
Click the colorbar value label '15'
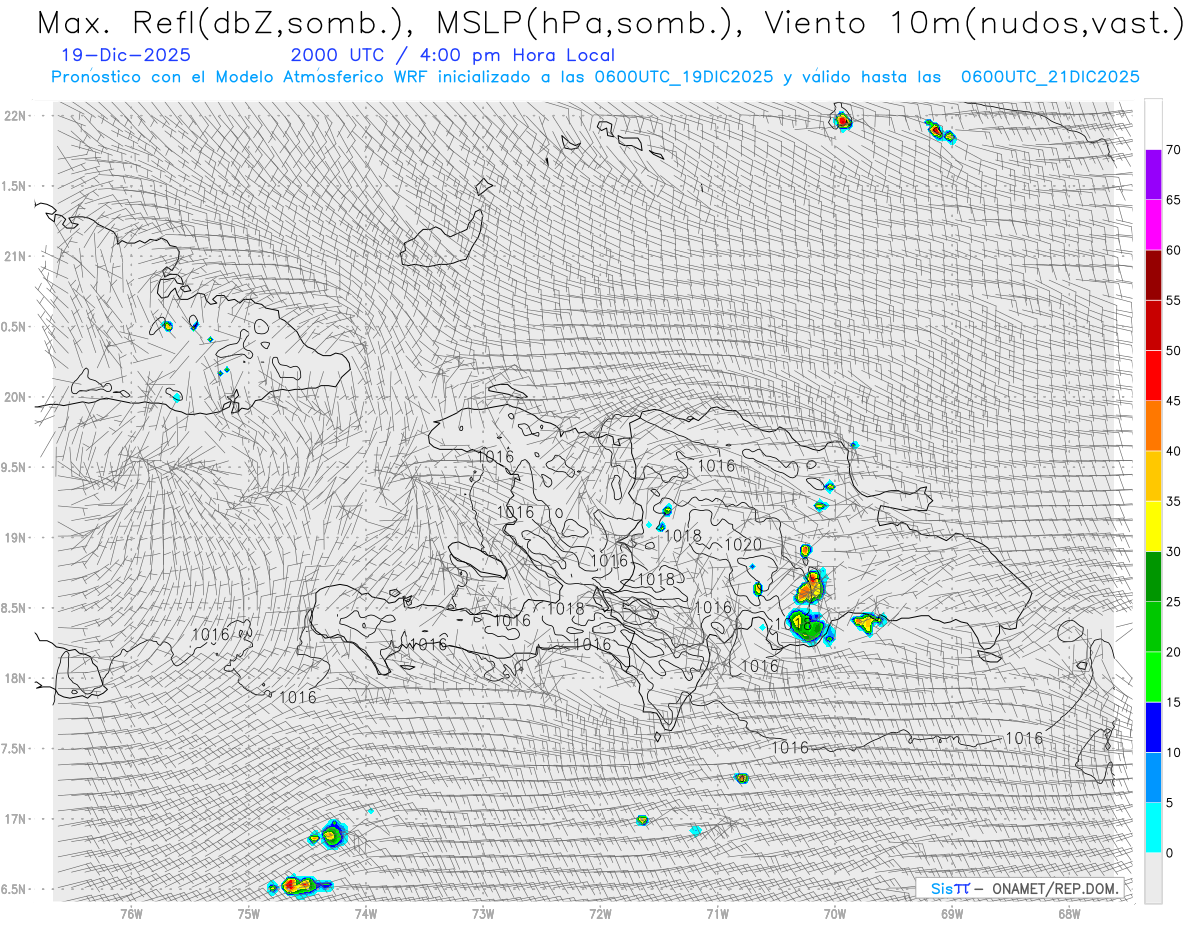[1173, 702]
